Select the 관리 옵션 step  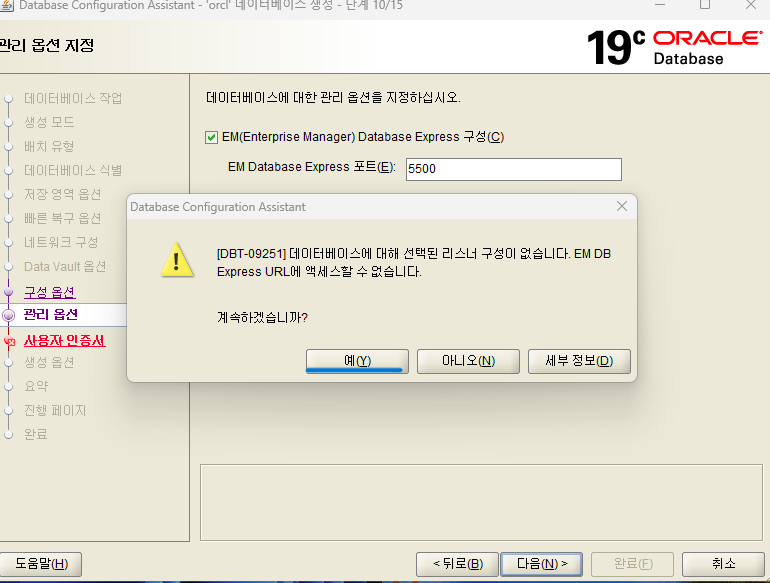[51, 314]
